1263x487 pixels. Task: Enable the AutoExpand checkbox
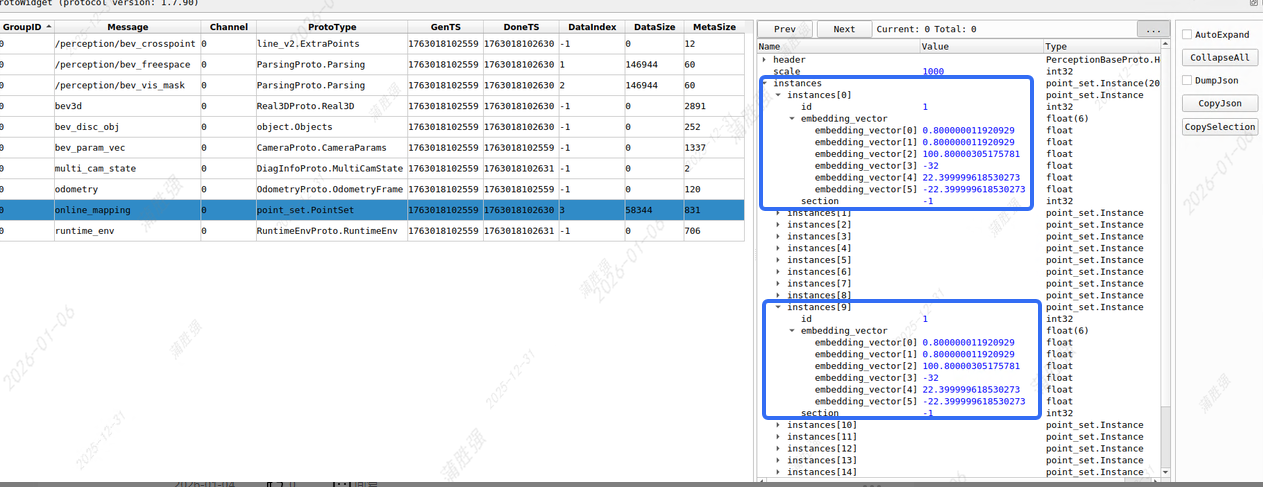click(1187, 35)
